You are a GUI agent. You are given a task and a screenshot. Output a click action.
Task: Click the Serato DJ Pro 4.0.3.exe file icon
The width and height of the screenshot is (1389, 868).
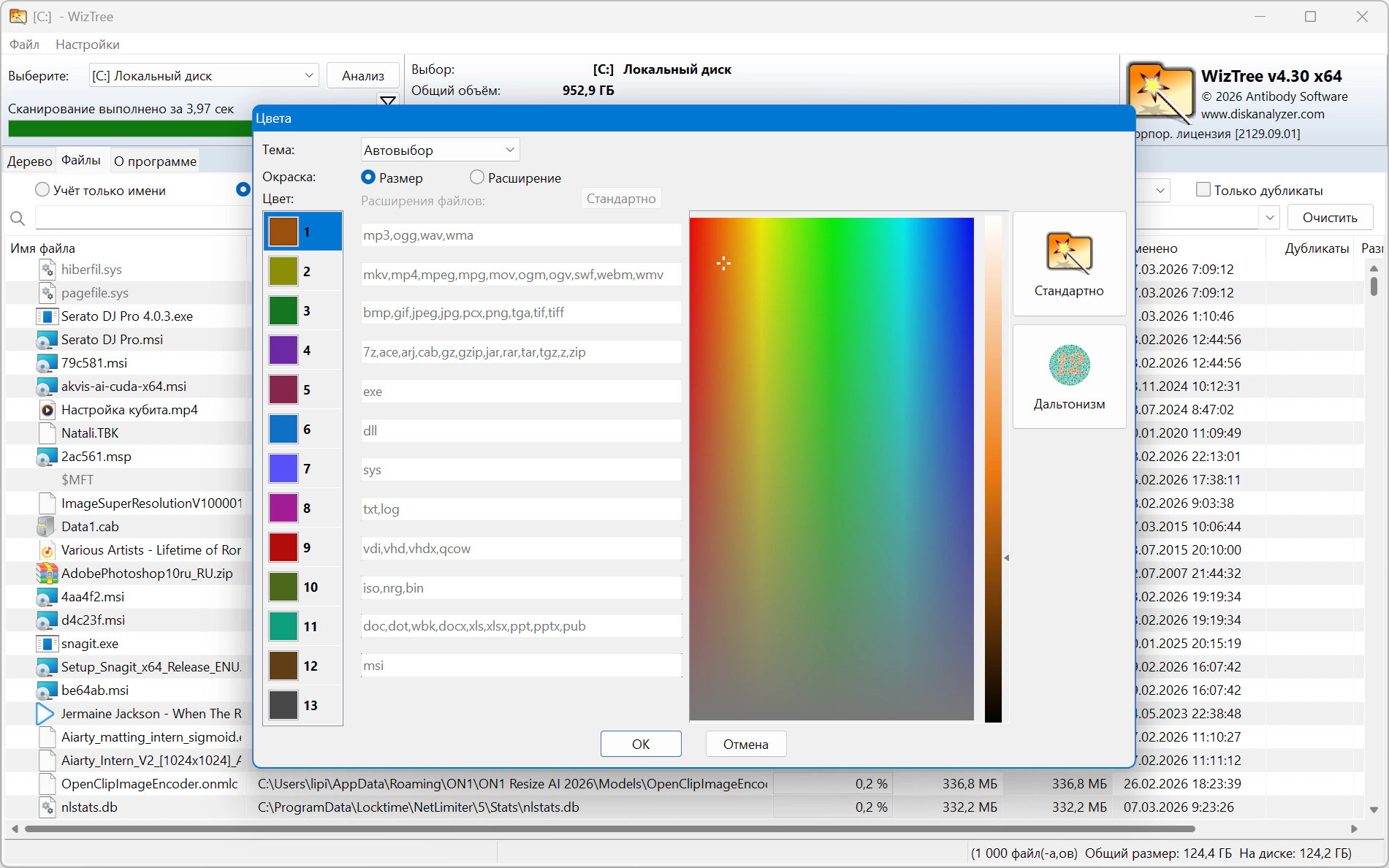(x=47, y=316)
